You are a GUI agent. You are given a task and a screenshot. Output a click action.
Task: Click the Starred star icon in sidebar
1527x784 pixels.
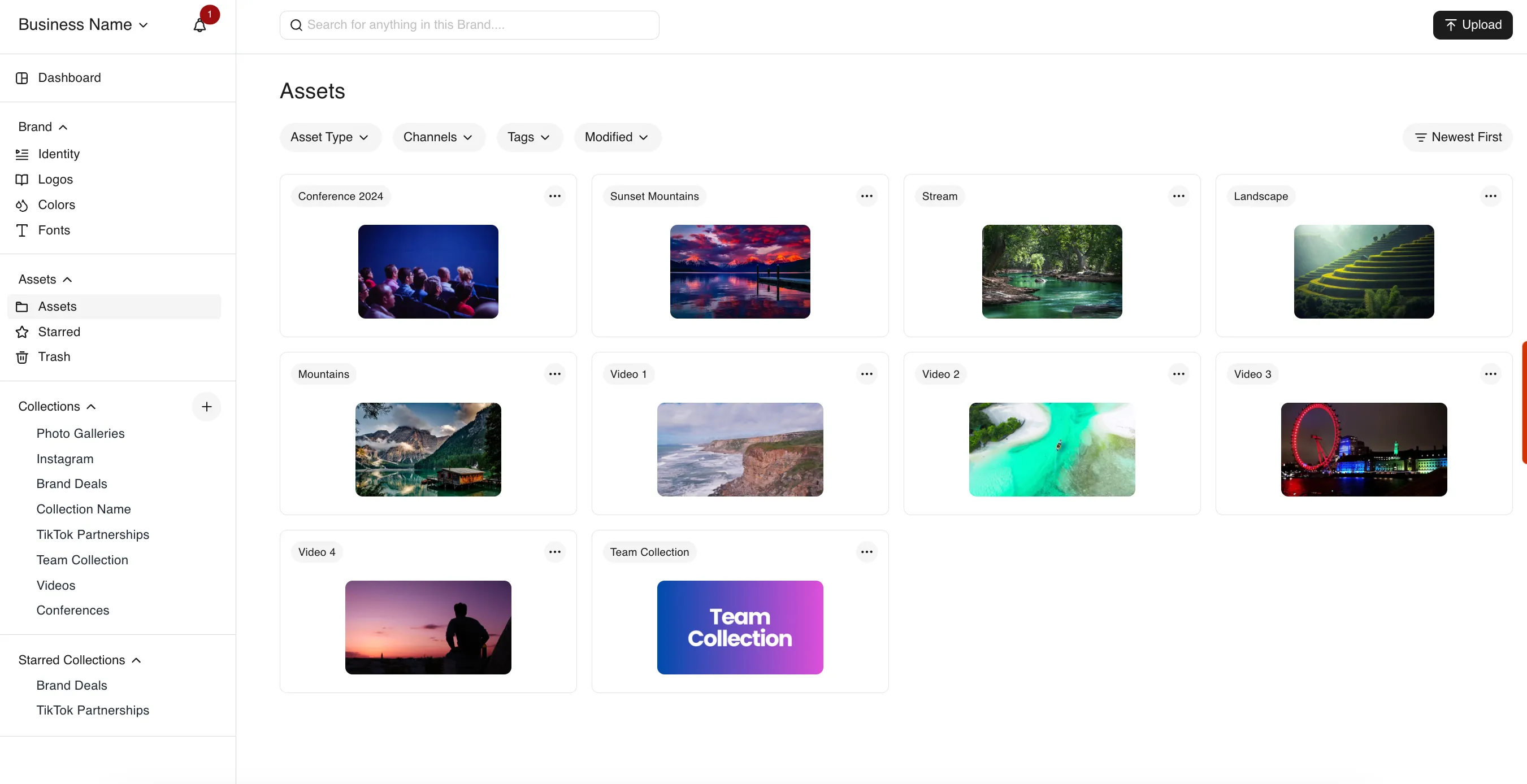click(22, 332)
